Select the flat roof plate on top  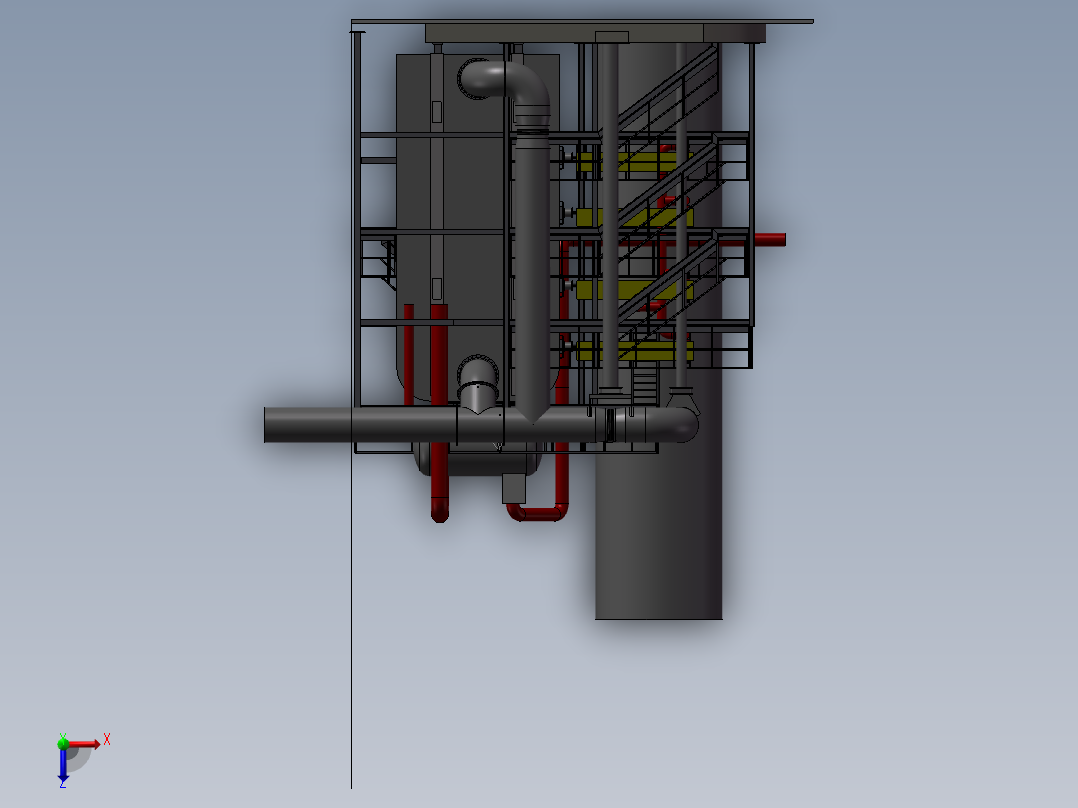pyautogui.click(x=582, y=21)
